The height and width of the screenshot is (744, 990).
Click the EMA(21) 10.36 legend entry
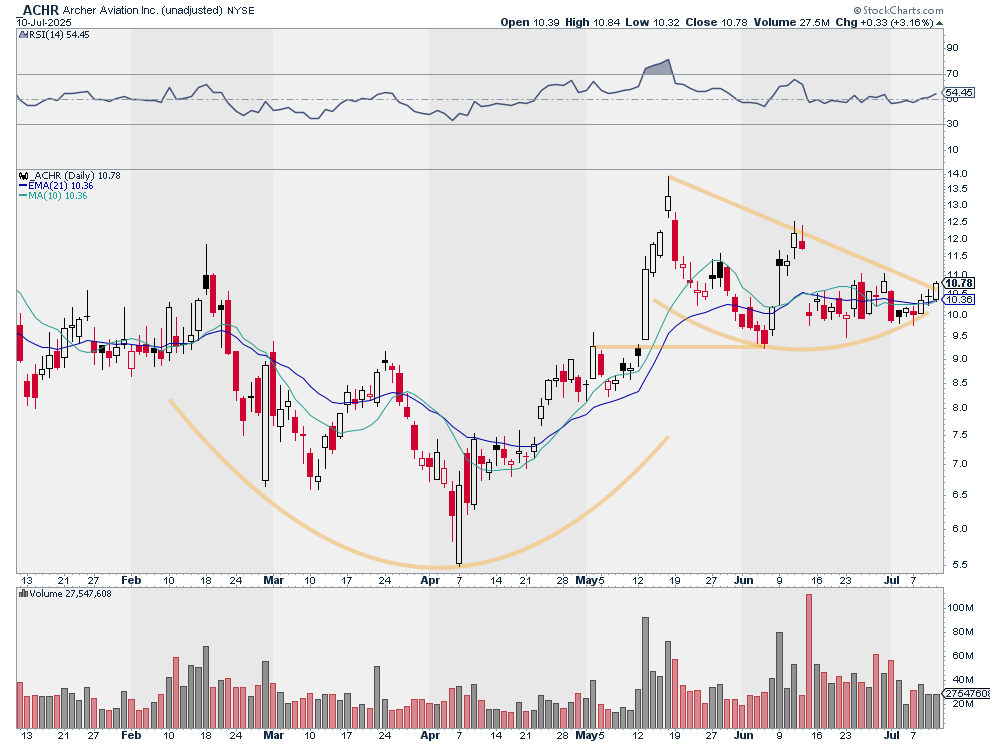[56, 186]
